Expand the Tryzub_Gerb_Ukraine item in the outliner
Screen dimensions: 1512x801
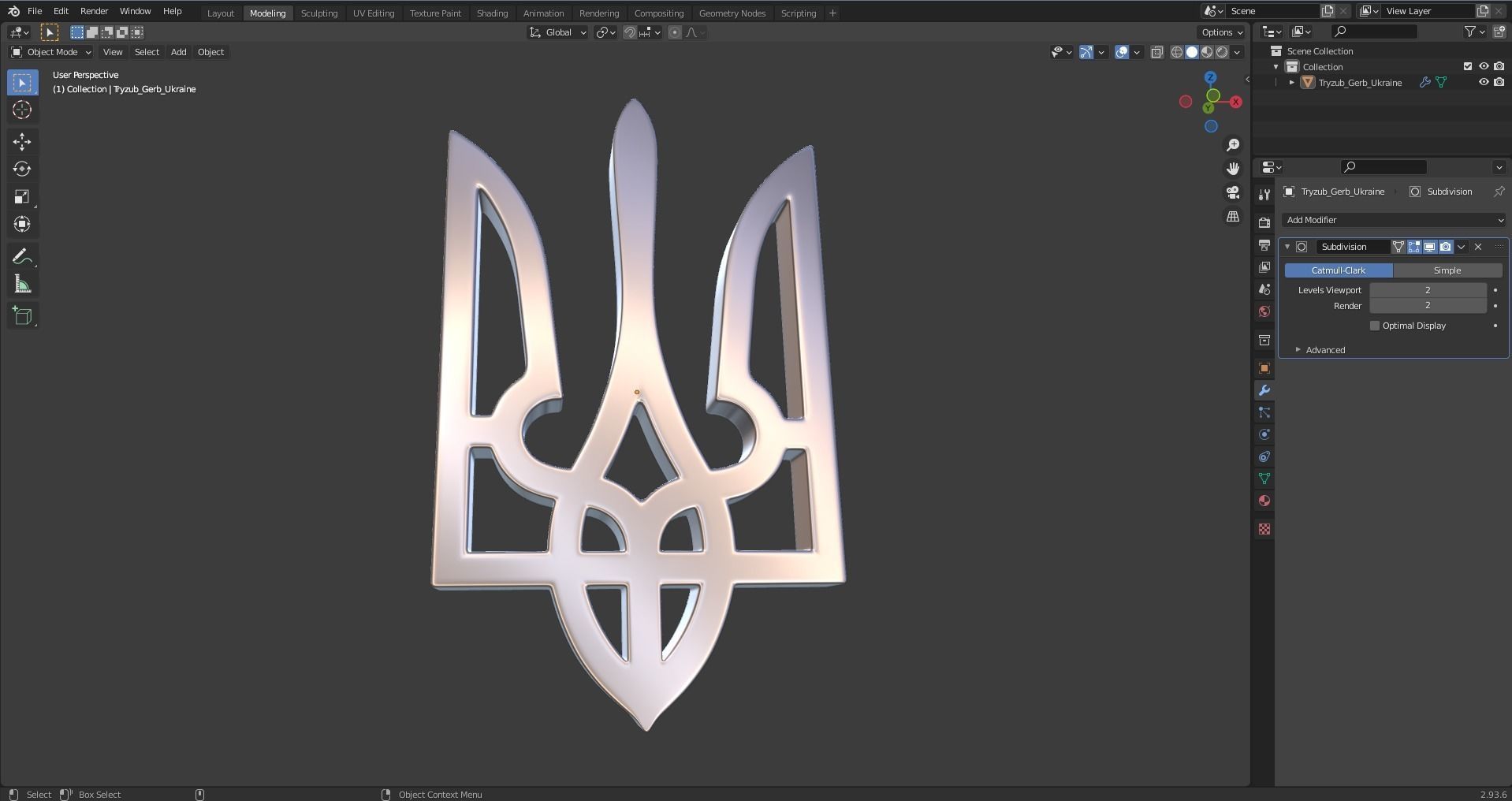[1291, 82]
